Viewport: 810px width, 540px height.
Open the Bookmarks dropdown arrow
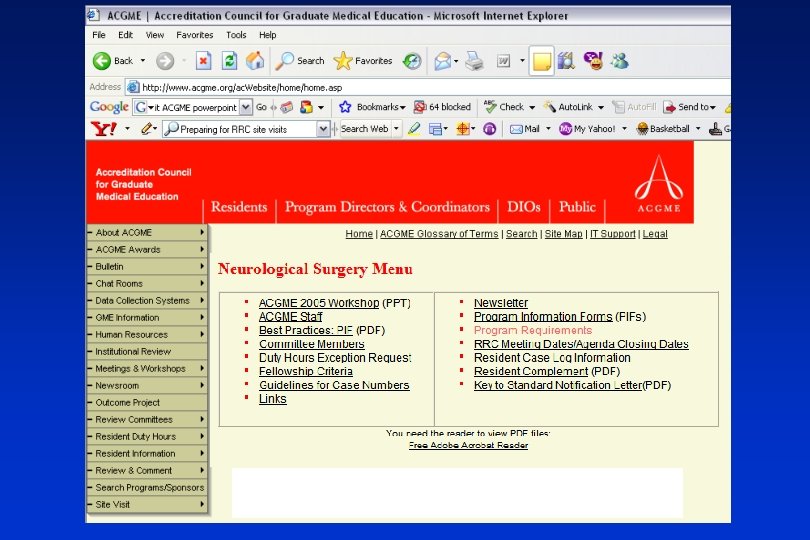(403, 107)
